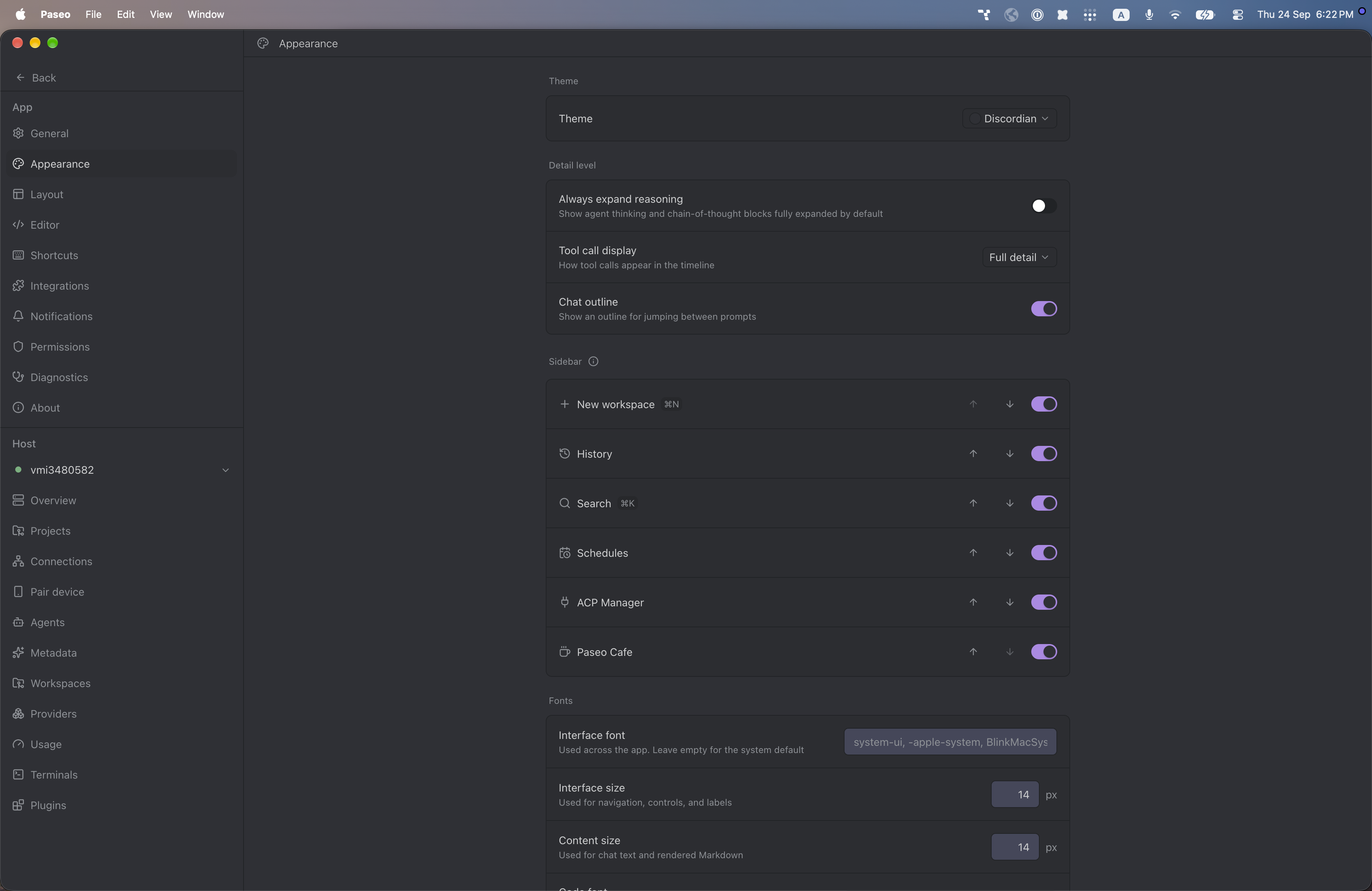Click the Content size px field

(1015, 847)
